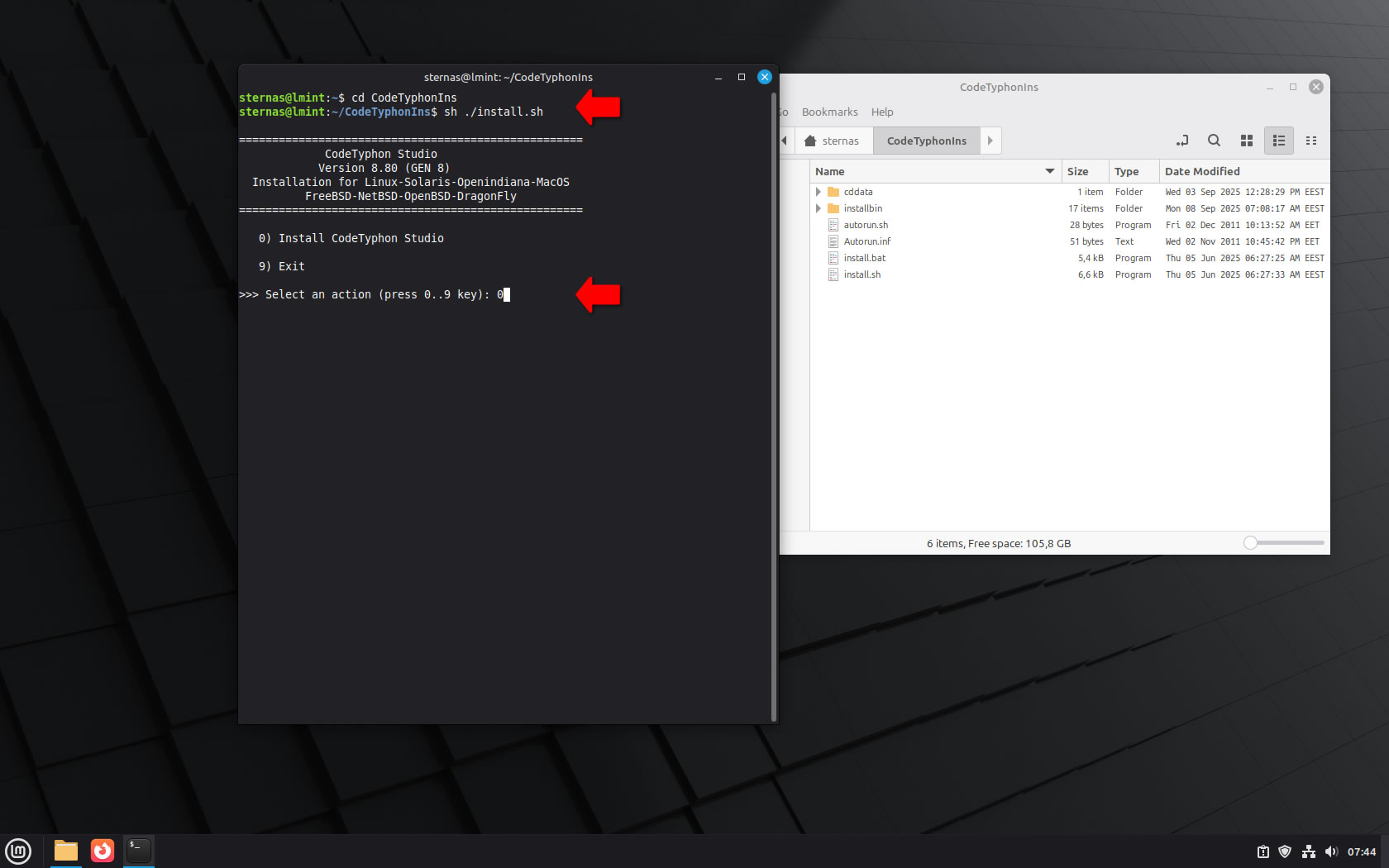Click the '9) Exit' option text
Screen dimensions: 1389x868
282,266
